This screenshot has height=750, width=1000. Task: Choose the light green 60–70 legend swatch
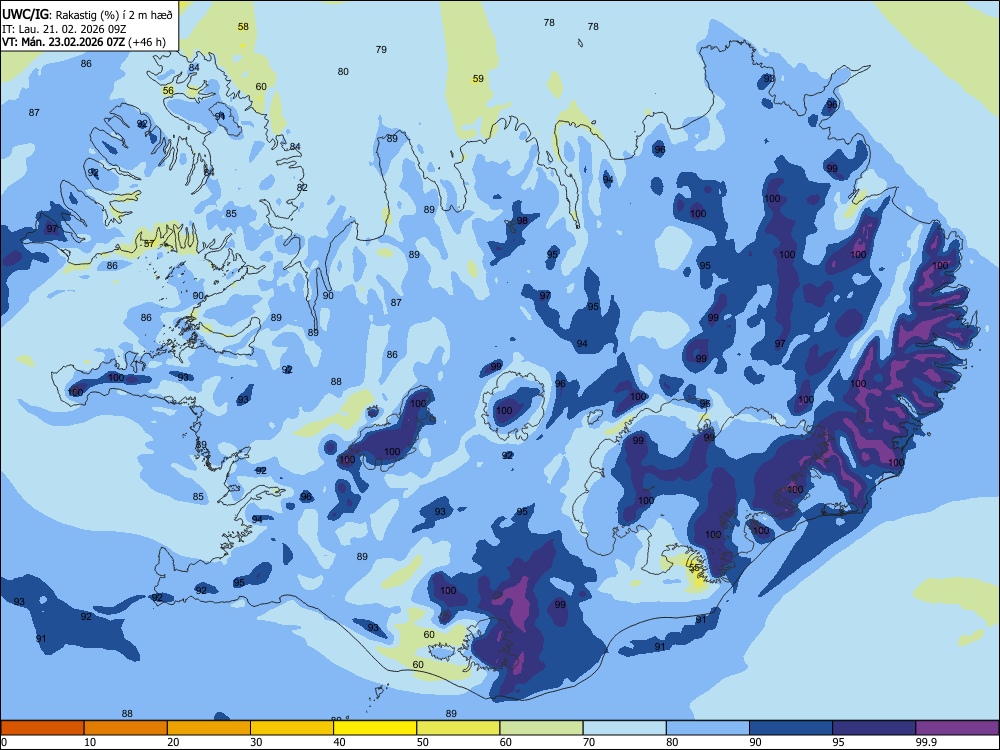pyautogui.click(x=541, y=728)
